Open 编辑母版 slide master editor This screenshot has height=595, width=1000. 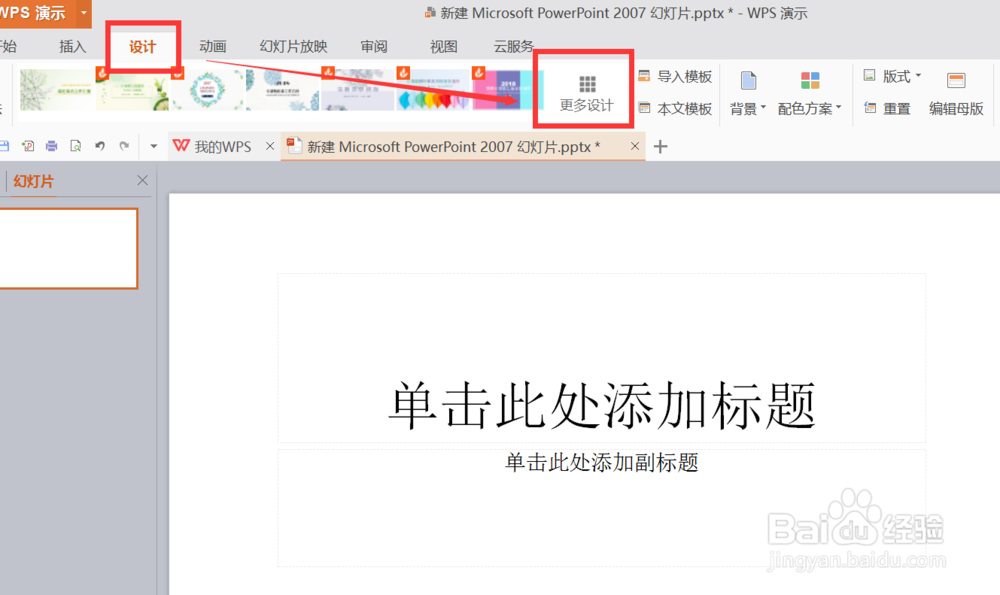point(956,93)
